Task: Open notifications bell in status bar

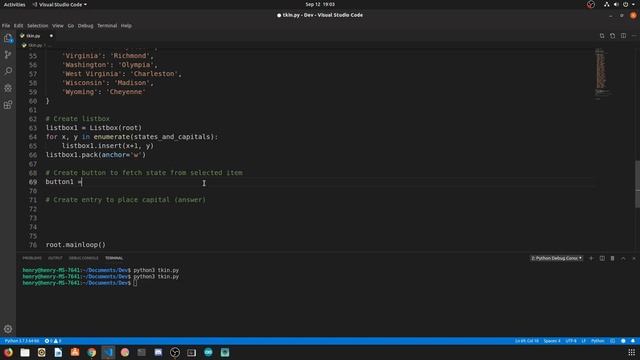Action: 633,341
